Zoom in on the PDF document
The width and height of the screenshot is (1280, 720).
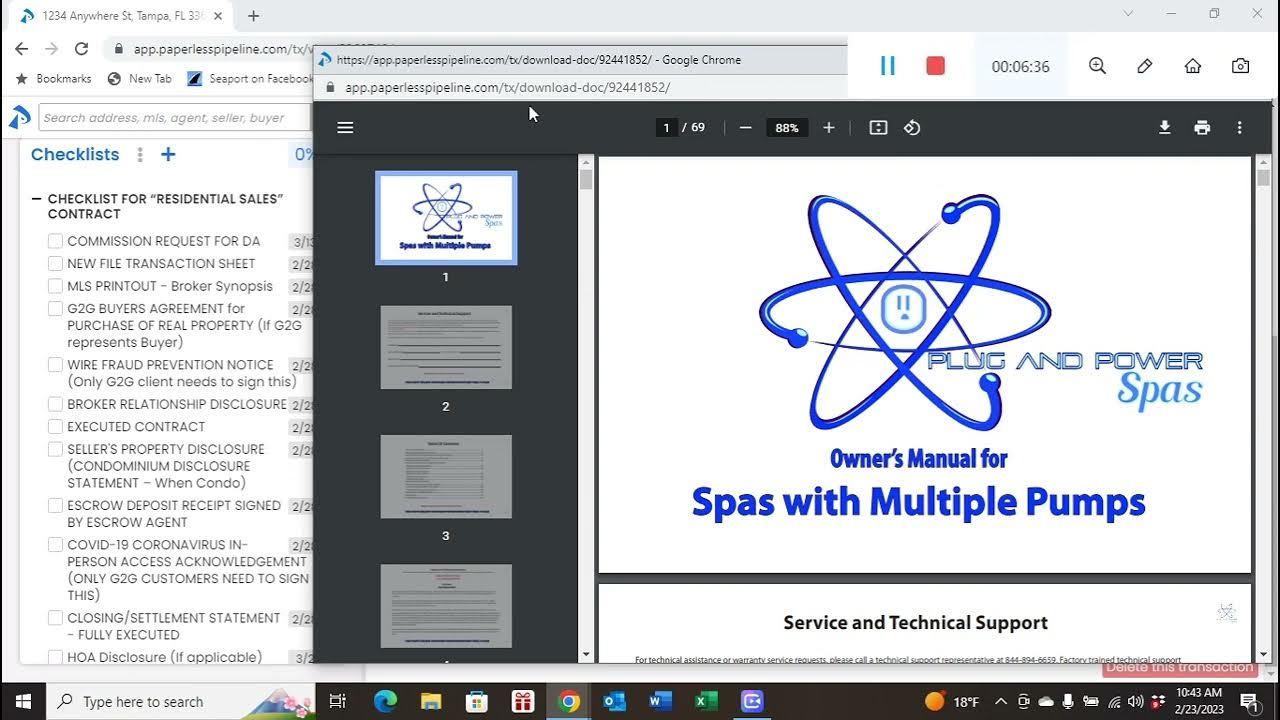[x=828, y=128]
